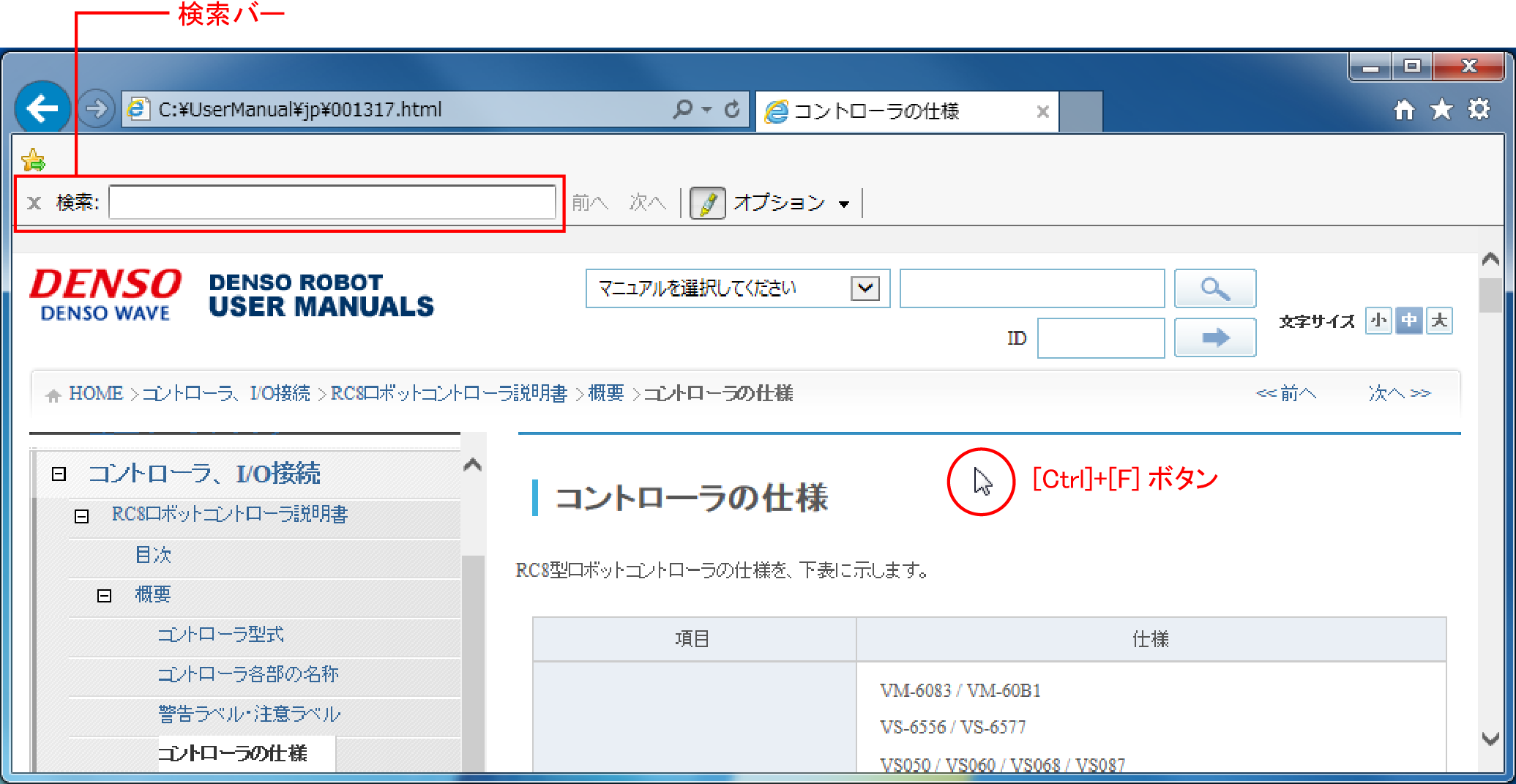
Task: Open the browser home icon
Action: pyautogui.click(x=1403, y=110)
